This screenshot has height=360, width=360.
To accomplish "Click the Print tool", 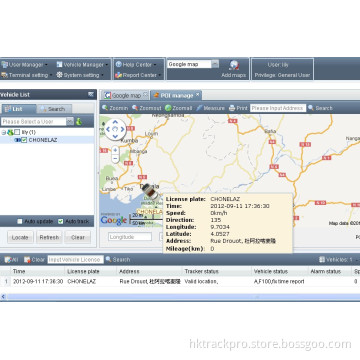I will pos(238,108).
